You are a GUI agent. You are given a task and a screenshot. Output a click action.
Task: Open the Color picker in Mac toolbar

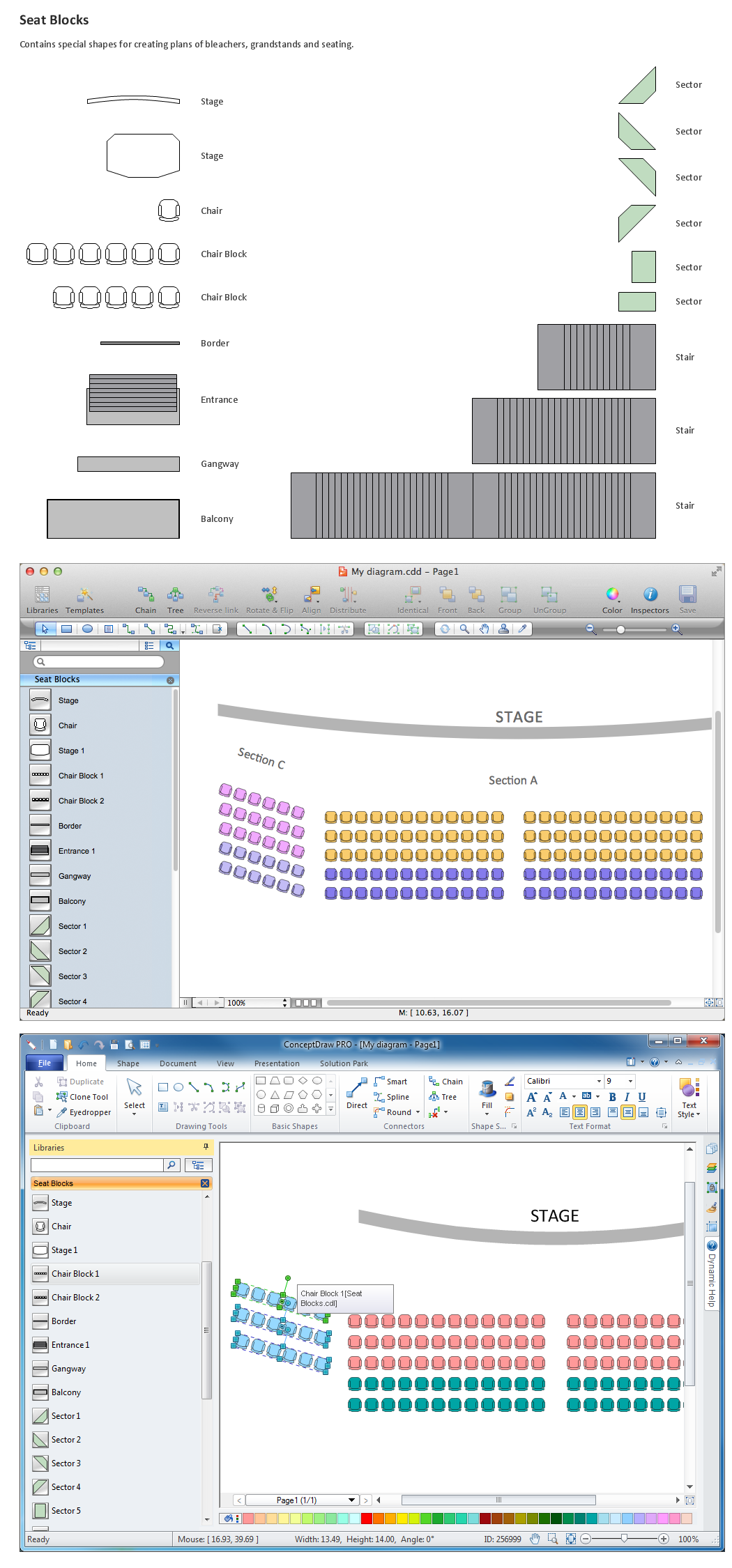pos(612,599)
